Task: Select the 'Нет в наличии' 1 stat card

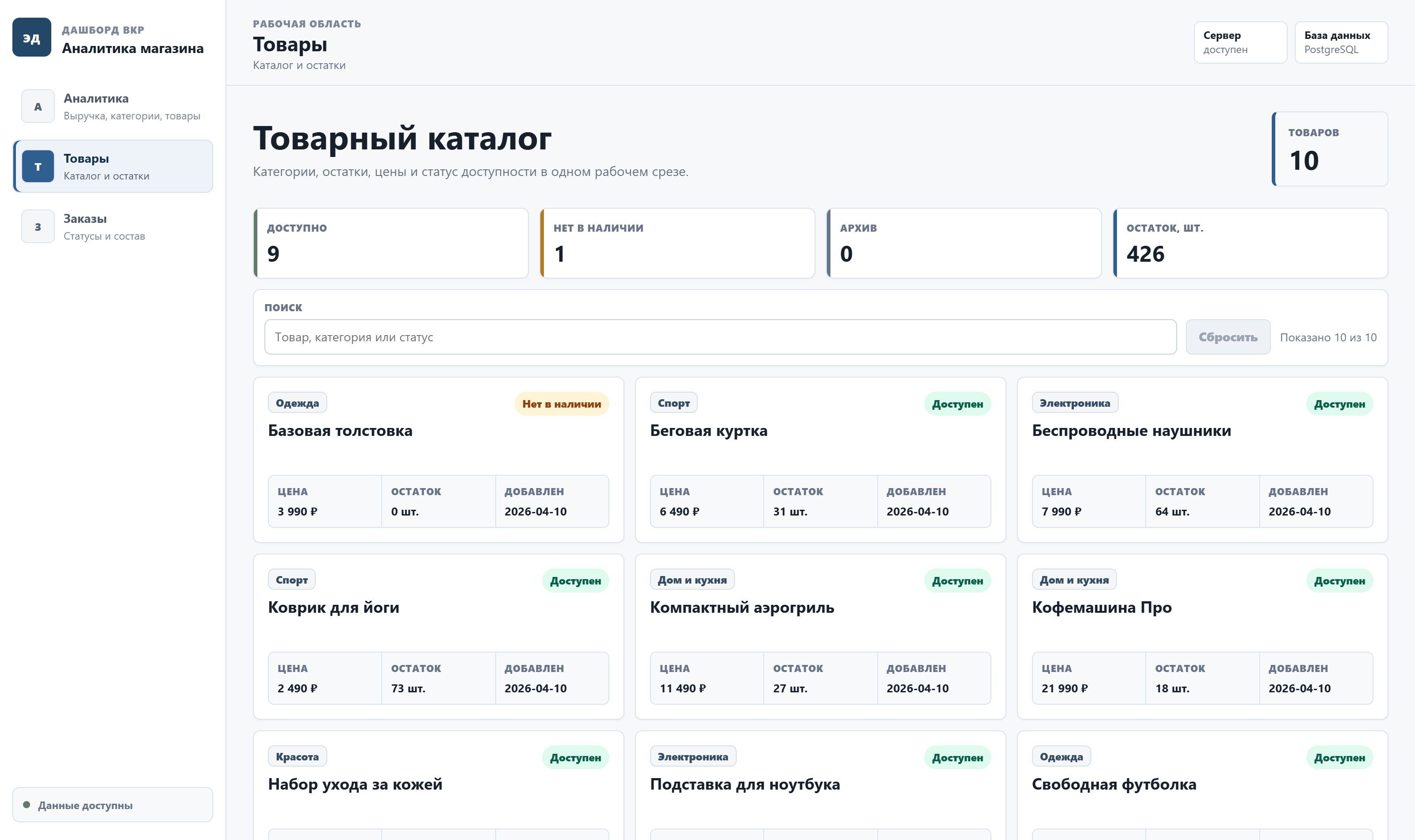Action: 677,244
